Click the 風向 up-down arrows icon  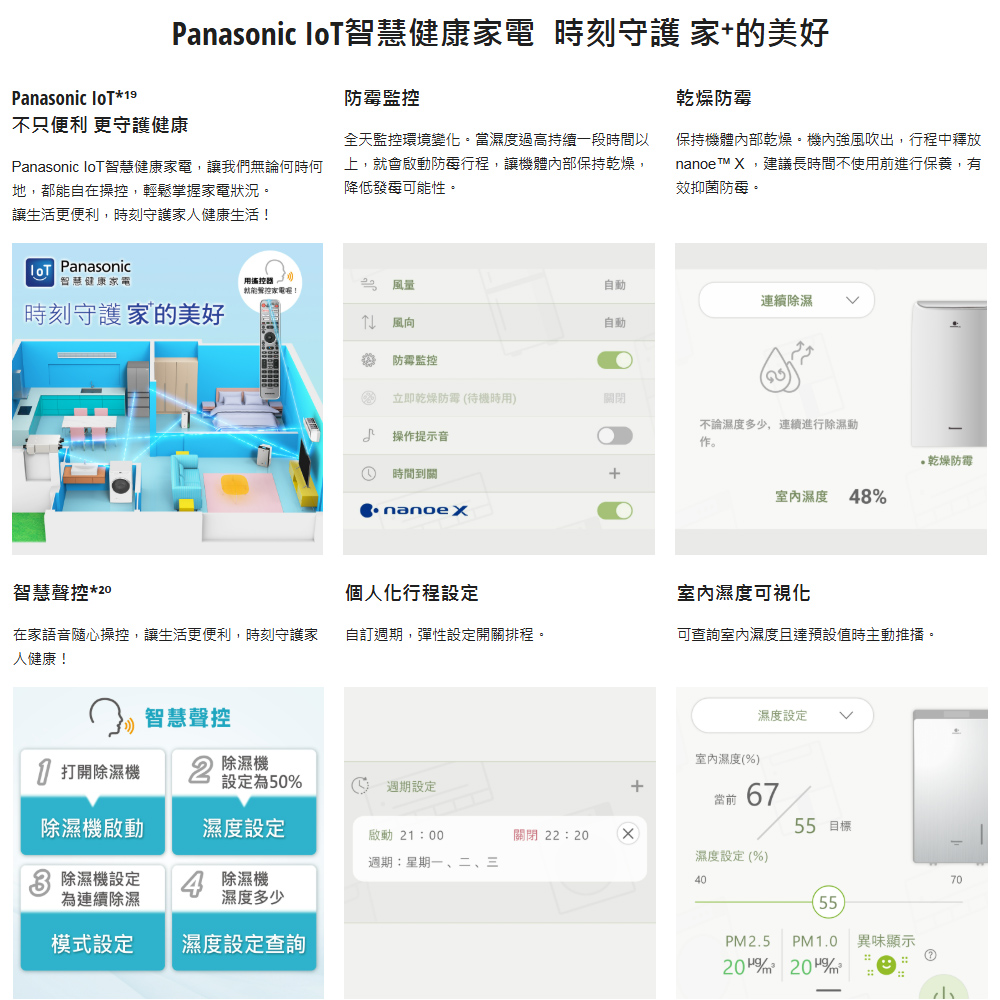pos(369,322)
